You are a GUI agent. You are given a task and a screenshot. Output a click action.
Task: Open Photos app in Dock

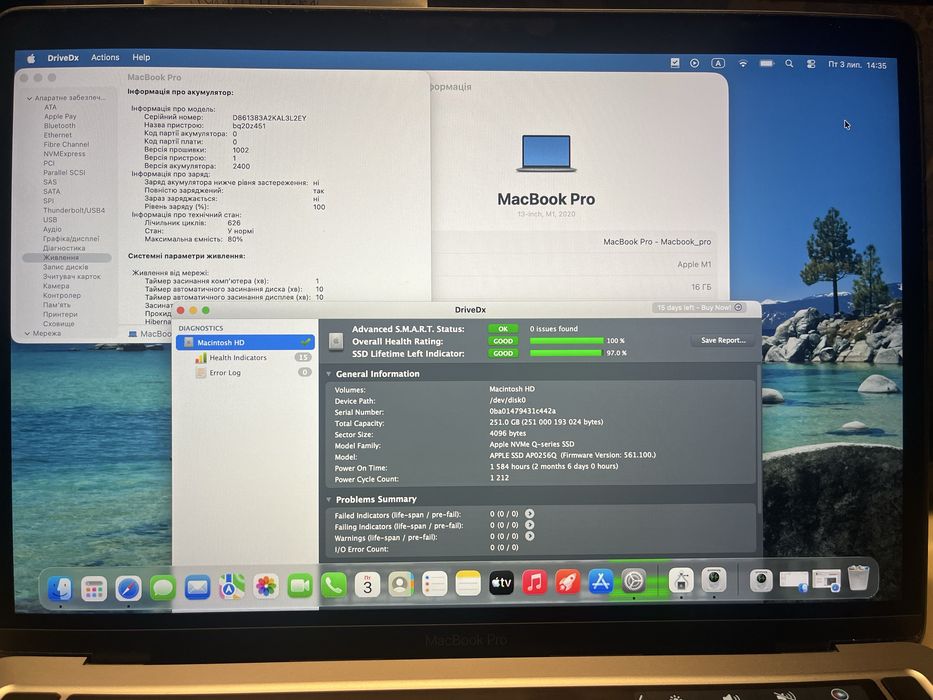(x=266, y=587)
